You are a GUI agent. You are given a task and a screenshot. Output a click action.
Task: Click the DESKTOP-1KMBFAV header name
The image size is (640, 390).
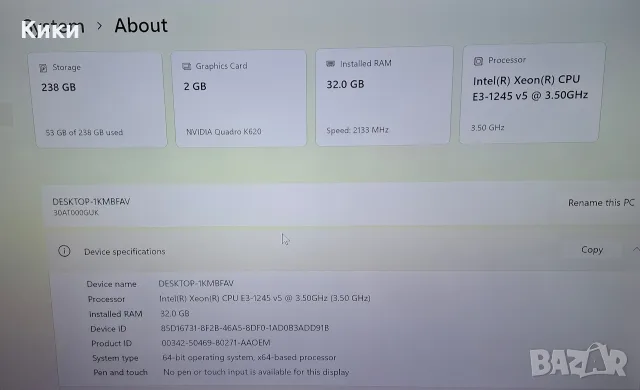91,202
